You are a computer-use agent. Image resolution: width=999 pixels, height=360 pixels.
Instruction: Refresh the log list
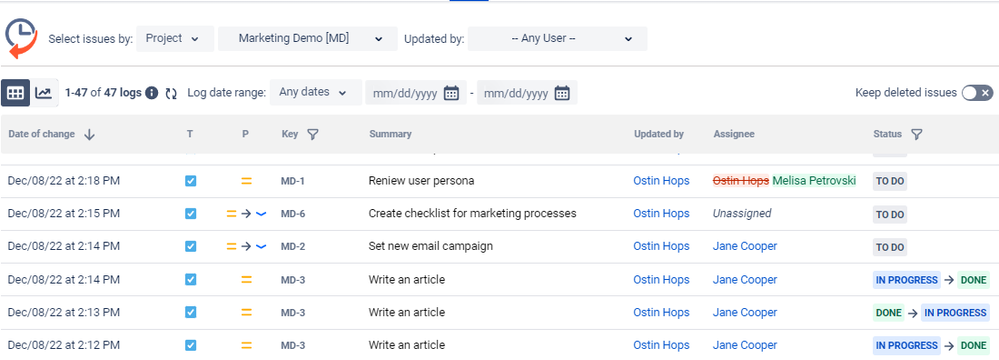coord(171,94)
